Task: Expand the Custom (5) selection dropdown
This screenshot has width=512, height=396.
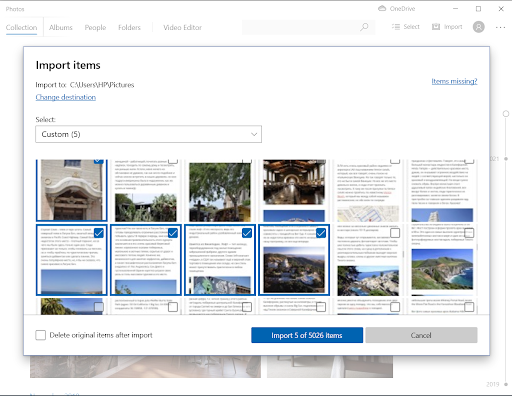Action: click(x=148, y=134)
